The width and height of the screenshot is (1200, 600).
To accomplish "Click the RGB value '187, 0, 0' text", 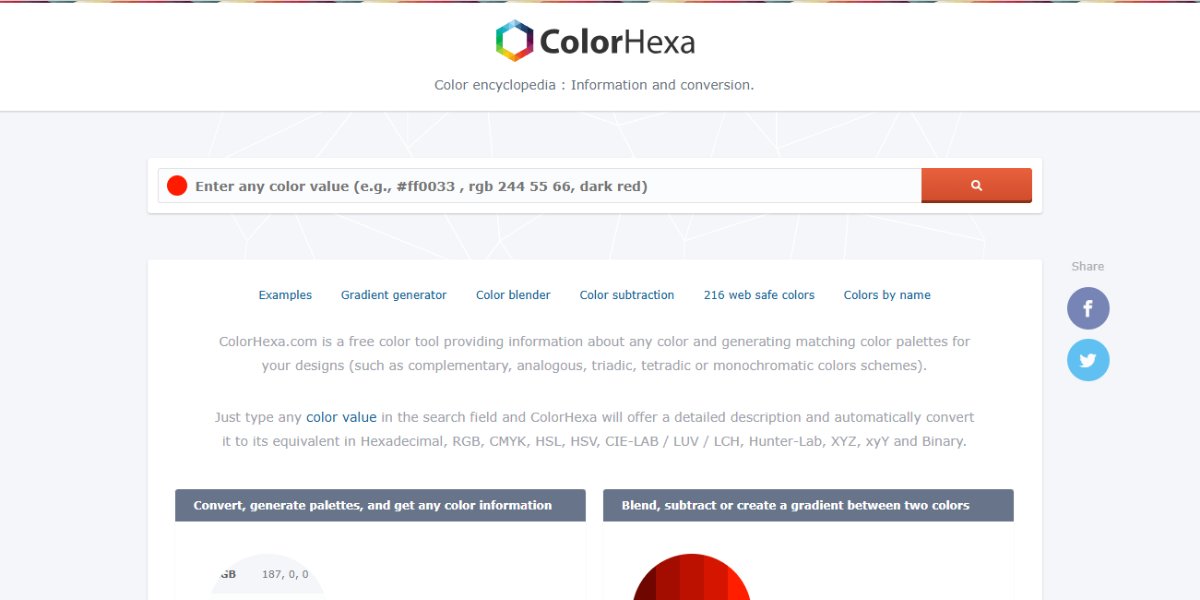I will 284,573.
